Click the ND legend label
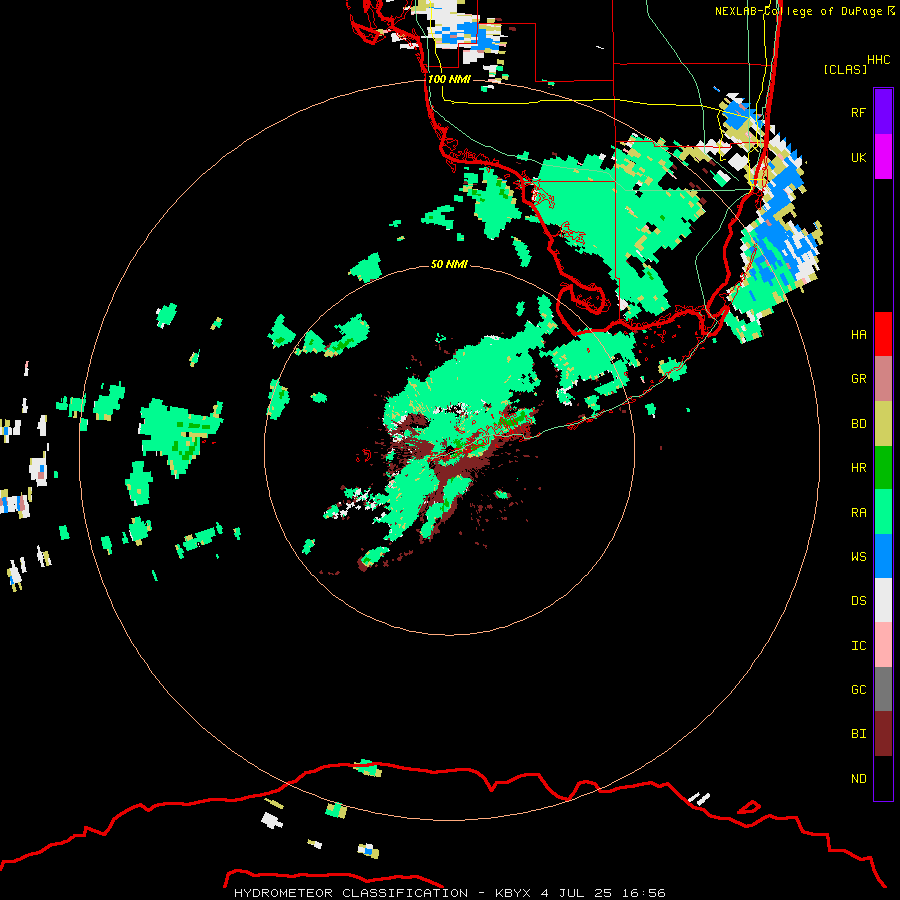 (858, 779)
